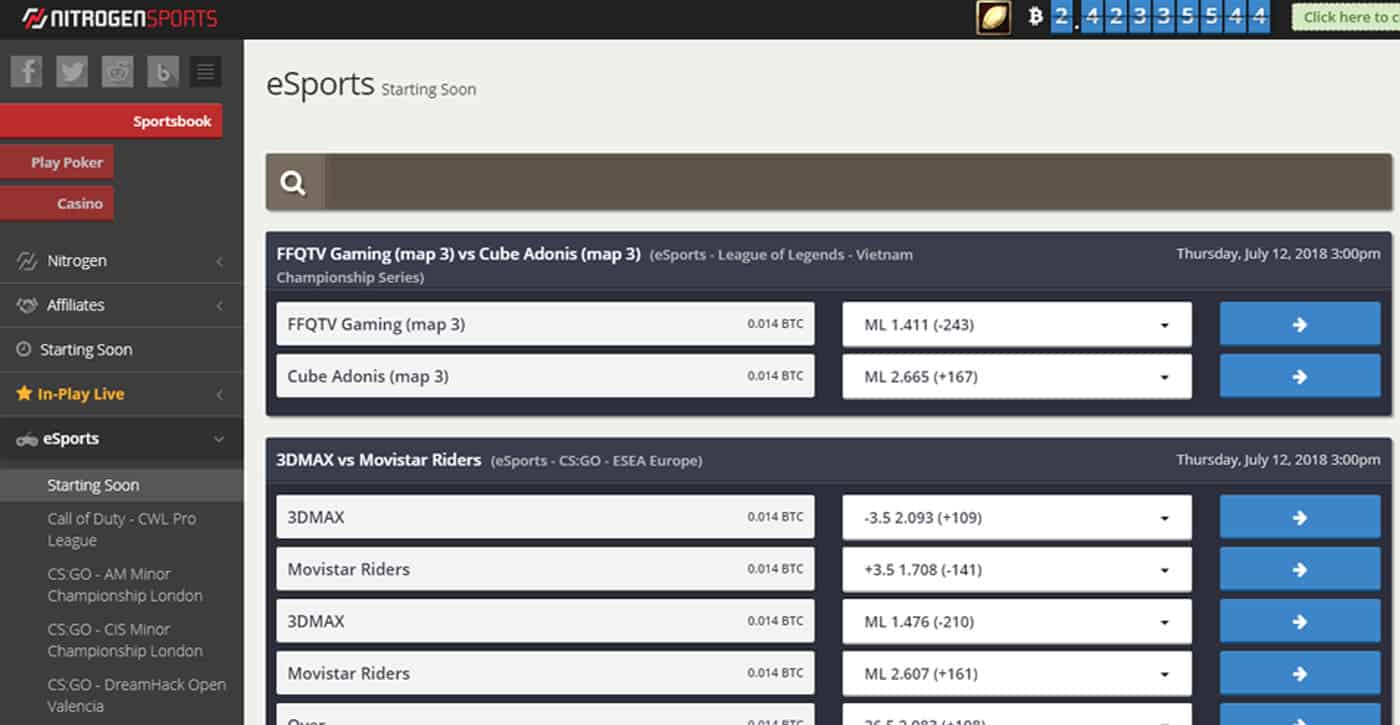This screenshot has width=1400, height=725.
Task: Select Call of Duty - CWL Pro League
Action: tap(122, 529)
